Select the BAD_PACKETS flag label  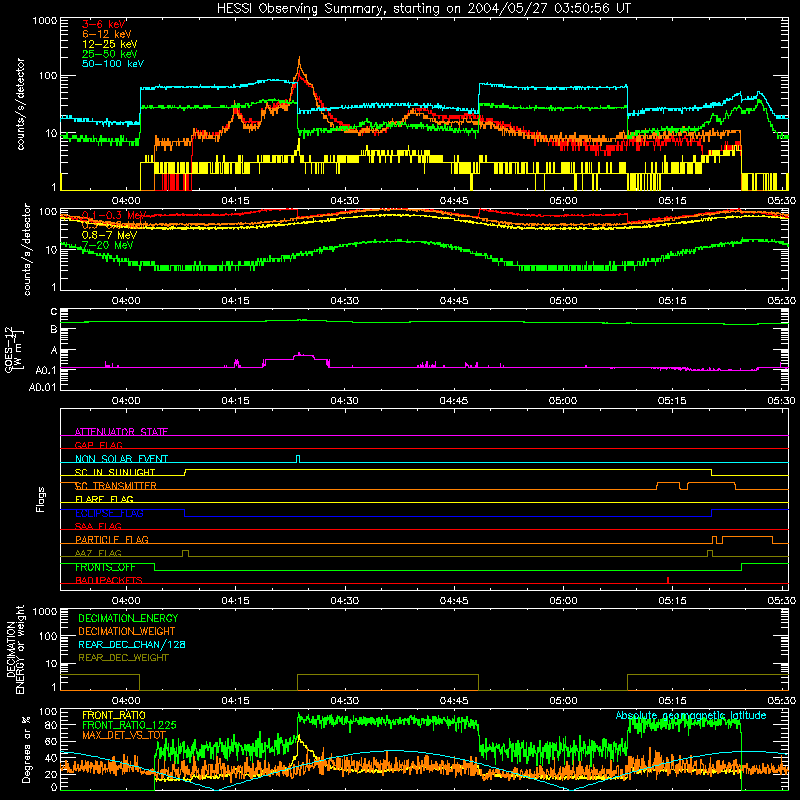point(109,580)
